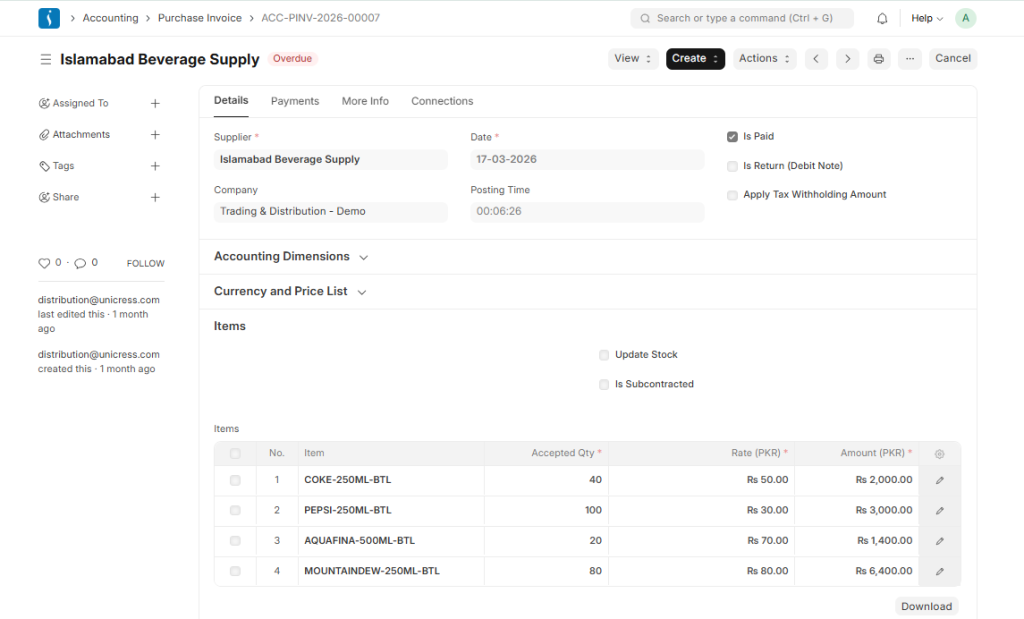This screenshot has height=619, width=1024.
Task: Open the Actions dropdown
Action: pyautogui.click(x=765, y=59)
